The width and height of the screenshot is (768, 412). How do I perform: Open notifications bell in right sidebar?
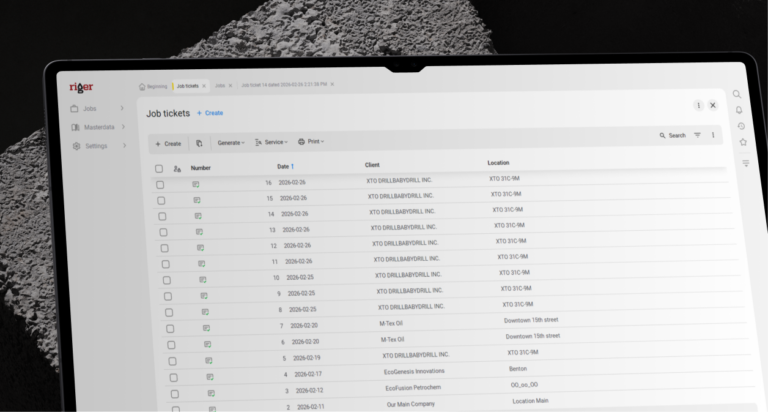pyautogui.click(x=739, y=110)
